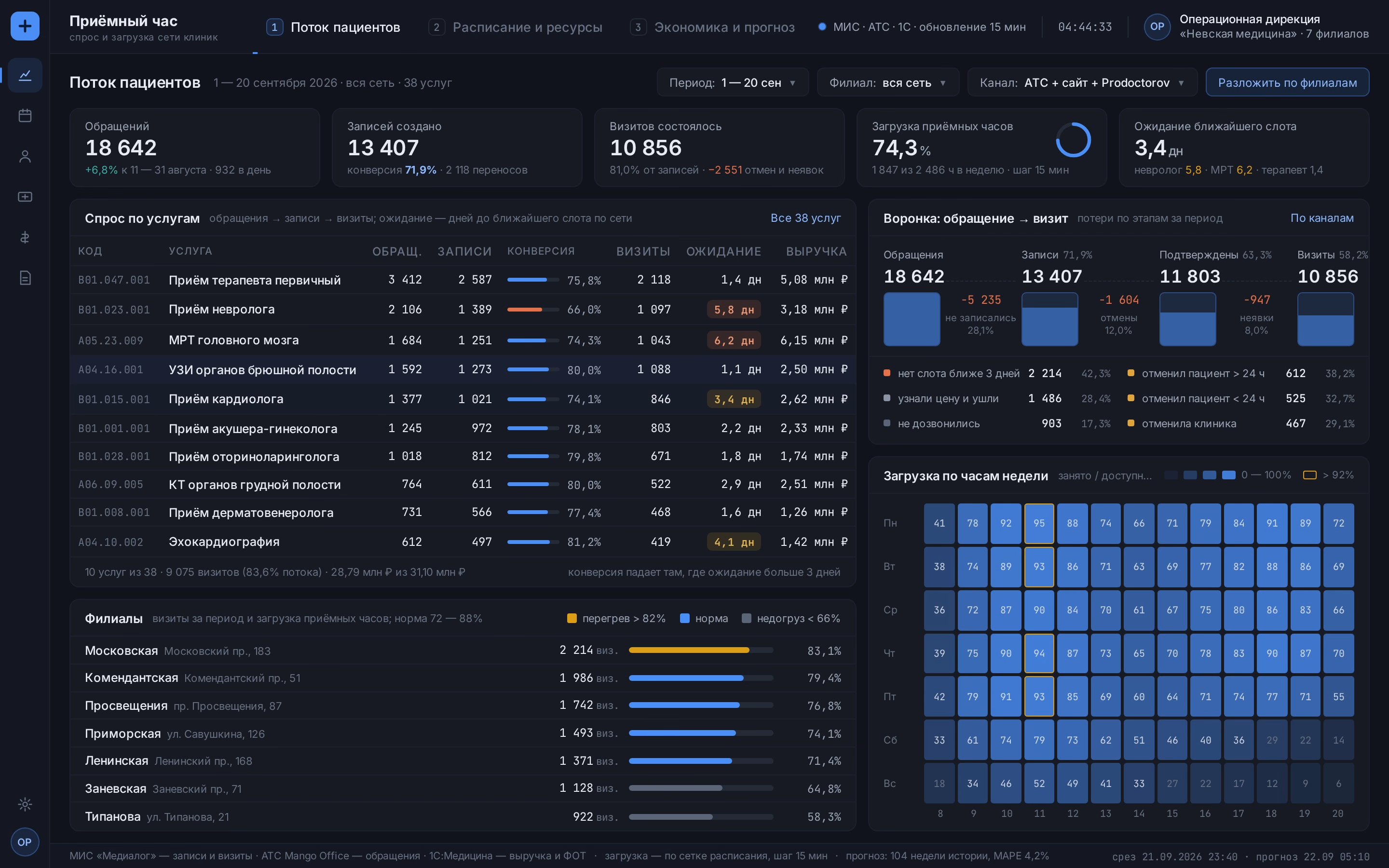Click heatmap cell 95 on Monday
The width and height of the screenshot is (1389, 868).
point(1039,524)
